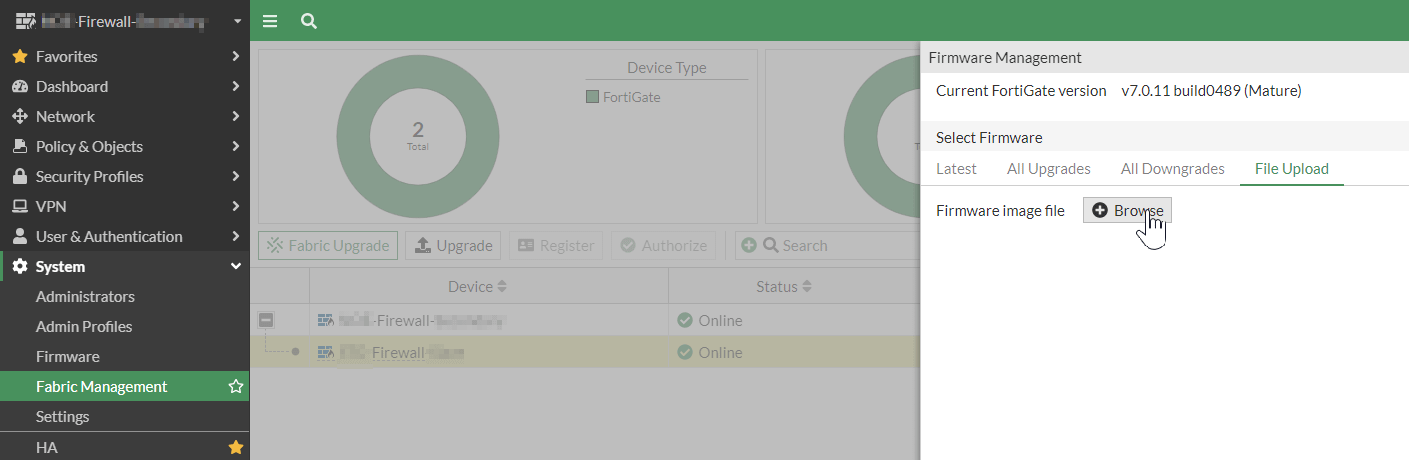This screenshot has width=1409, height=460.
Task: Select the highlighted child firewall row
Action: coord(584,352)
